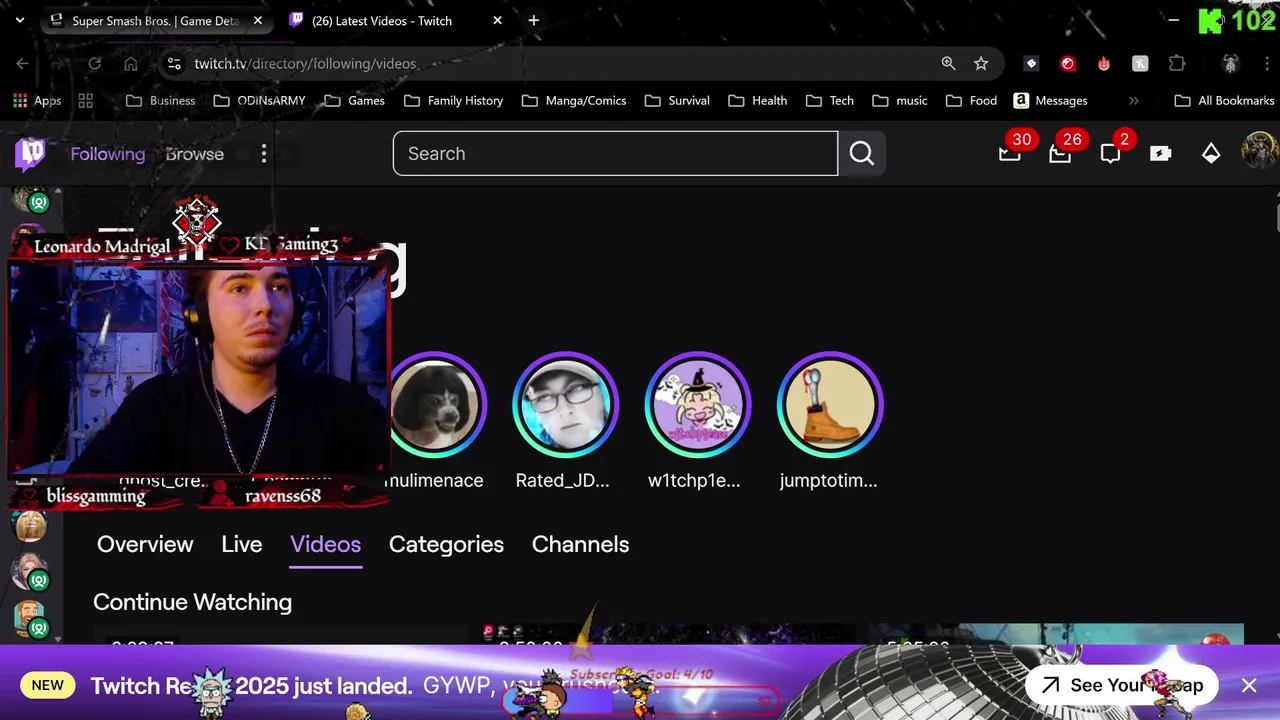
Task: Switch to the Latest Videos Twitch tab
Action: click(395, 20)
